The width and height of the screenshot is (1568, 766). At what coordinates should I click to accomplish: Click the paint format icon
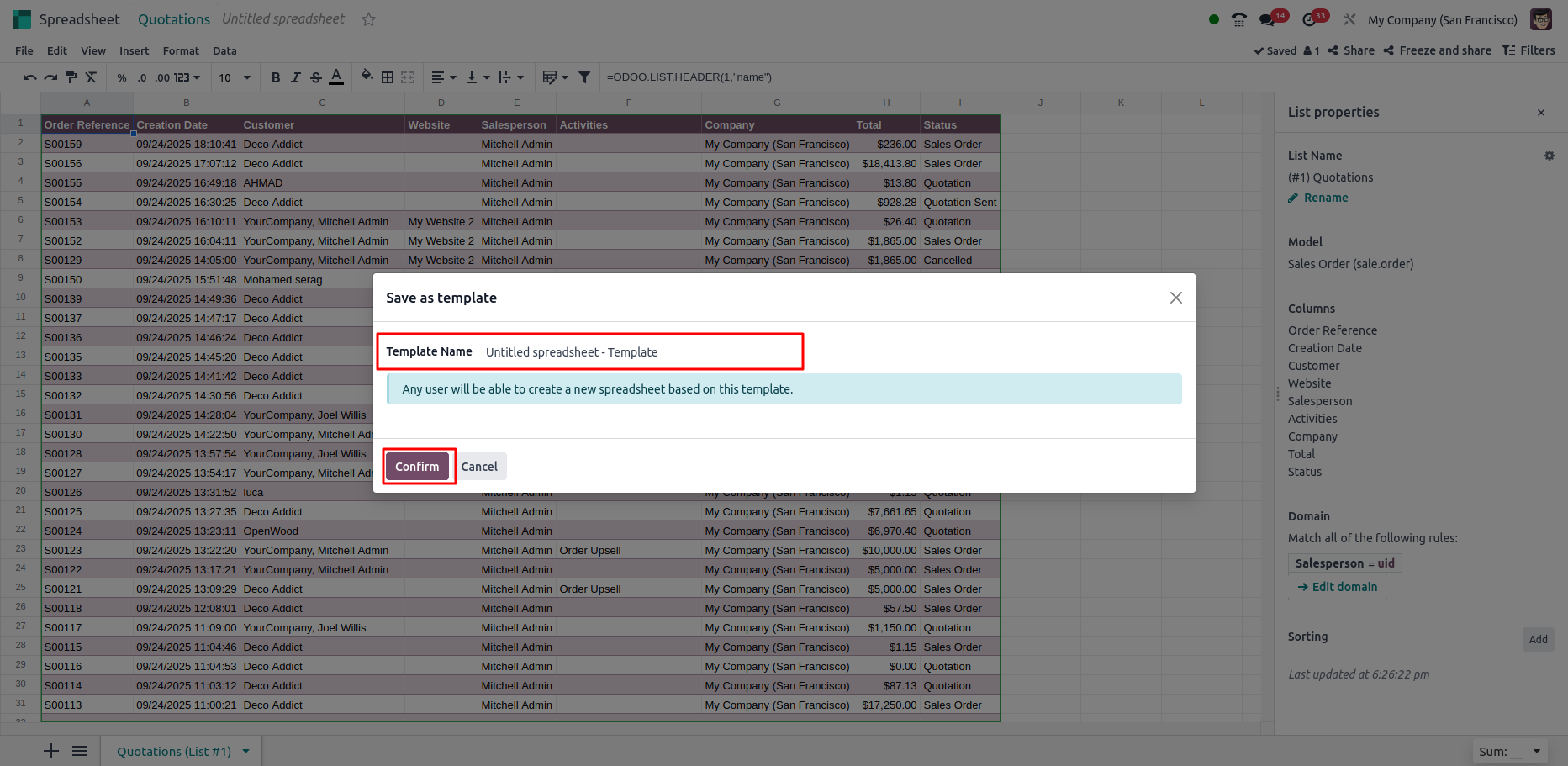click(71, 77)
